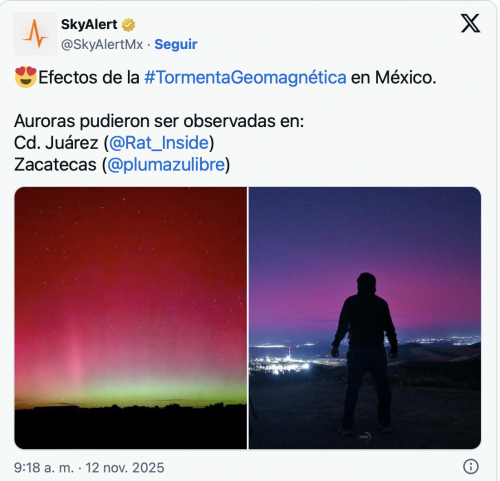The image size is (500, 481).
Task: Click the heart-eyes emoji
Action: pos(26,77)
